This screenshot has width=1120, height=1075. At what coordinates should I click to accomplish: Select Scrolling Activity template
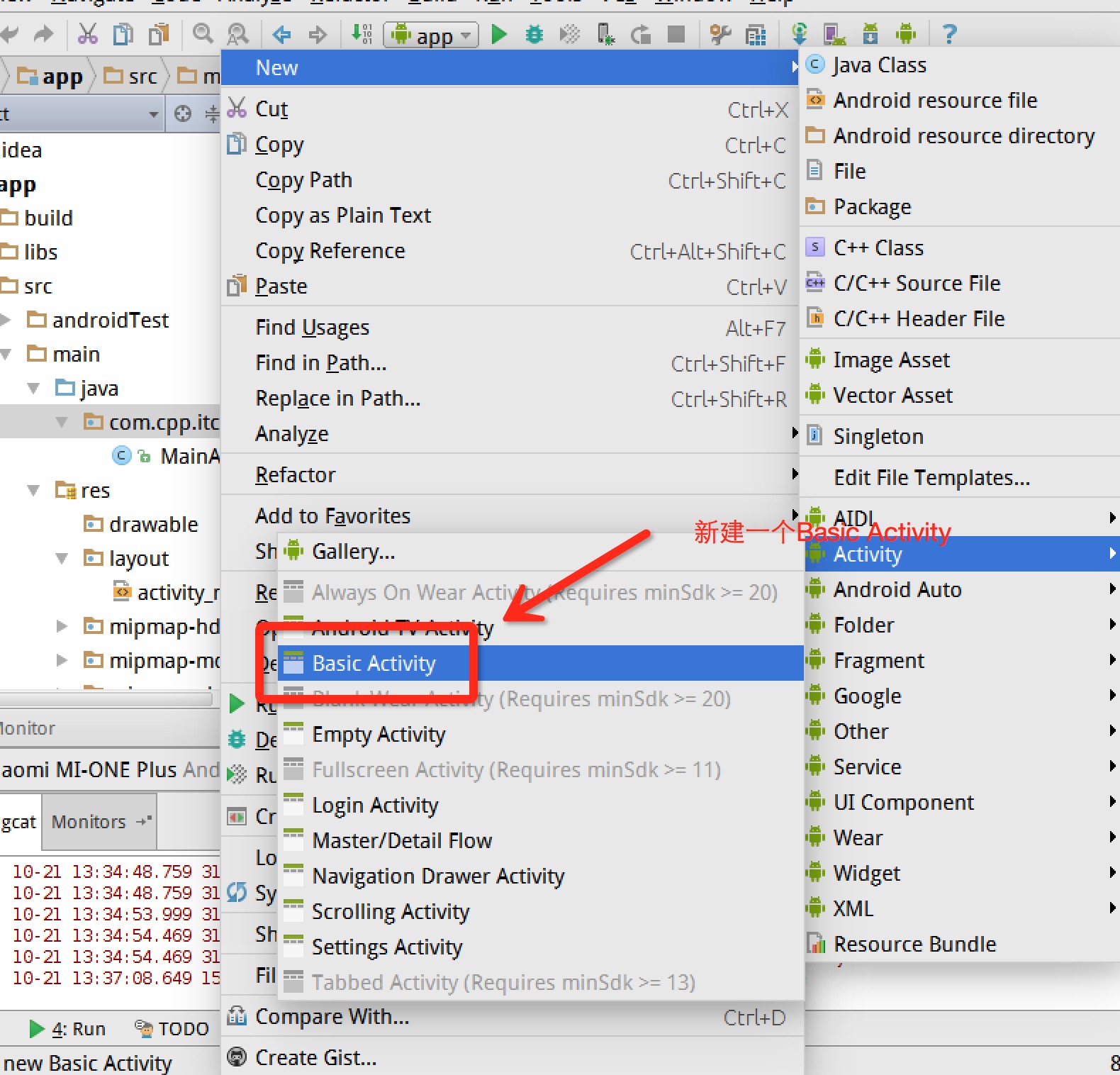(x=540, y=911)
